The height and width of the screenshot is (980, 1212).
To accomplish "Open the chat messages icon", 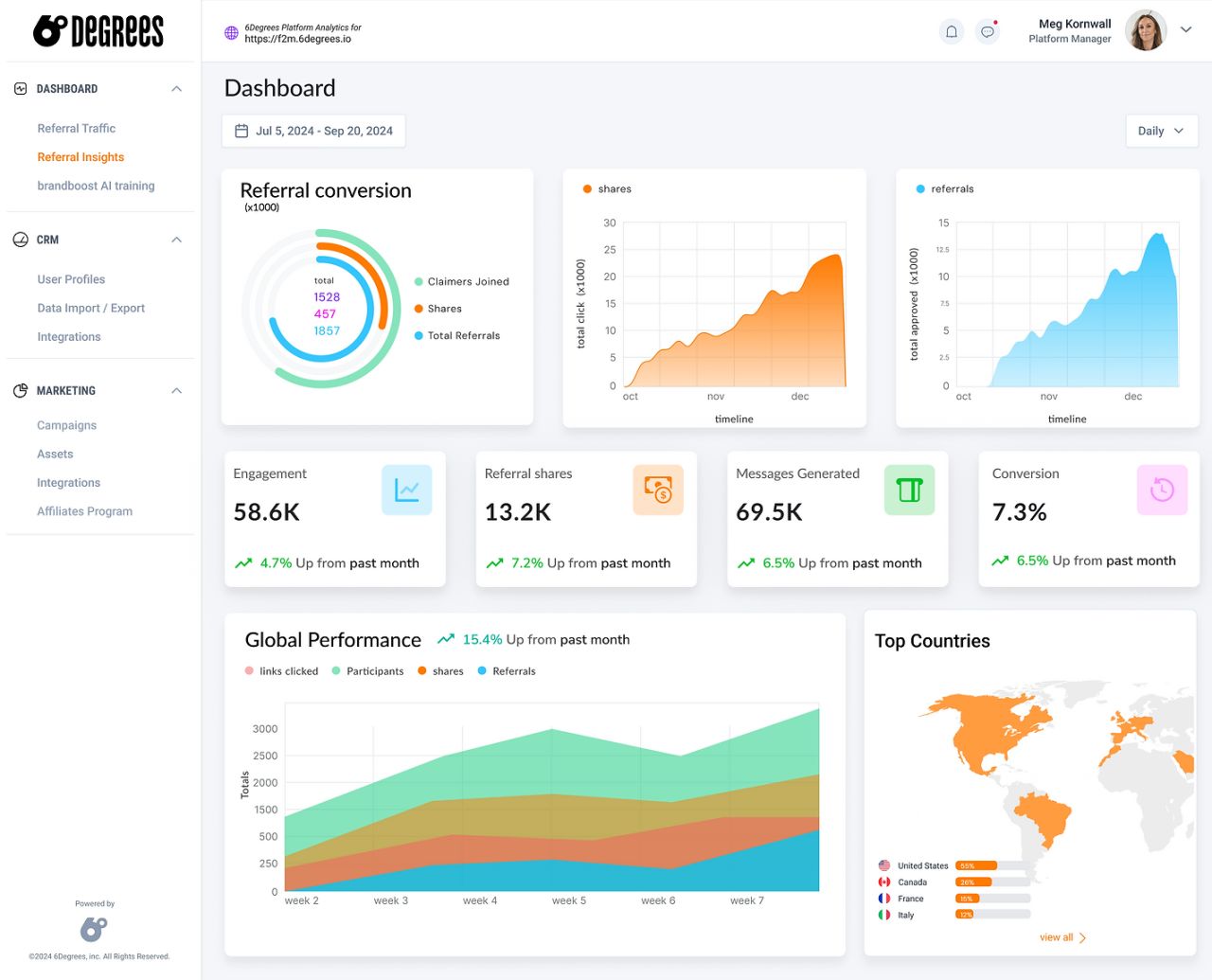I will [988, 32].
